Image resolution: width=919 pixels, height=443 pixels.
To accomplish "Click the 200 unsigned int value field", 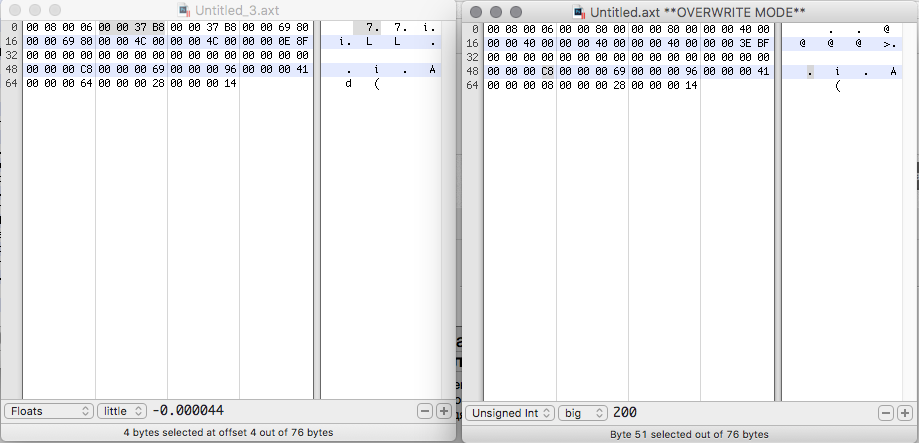I will pos(625,413).
